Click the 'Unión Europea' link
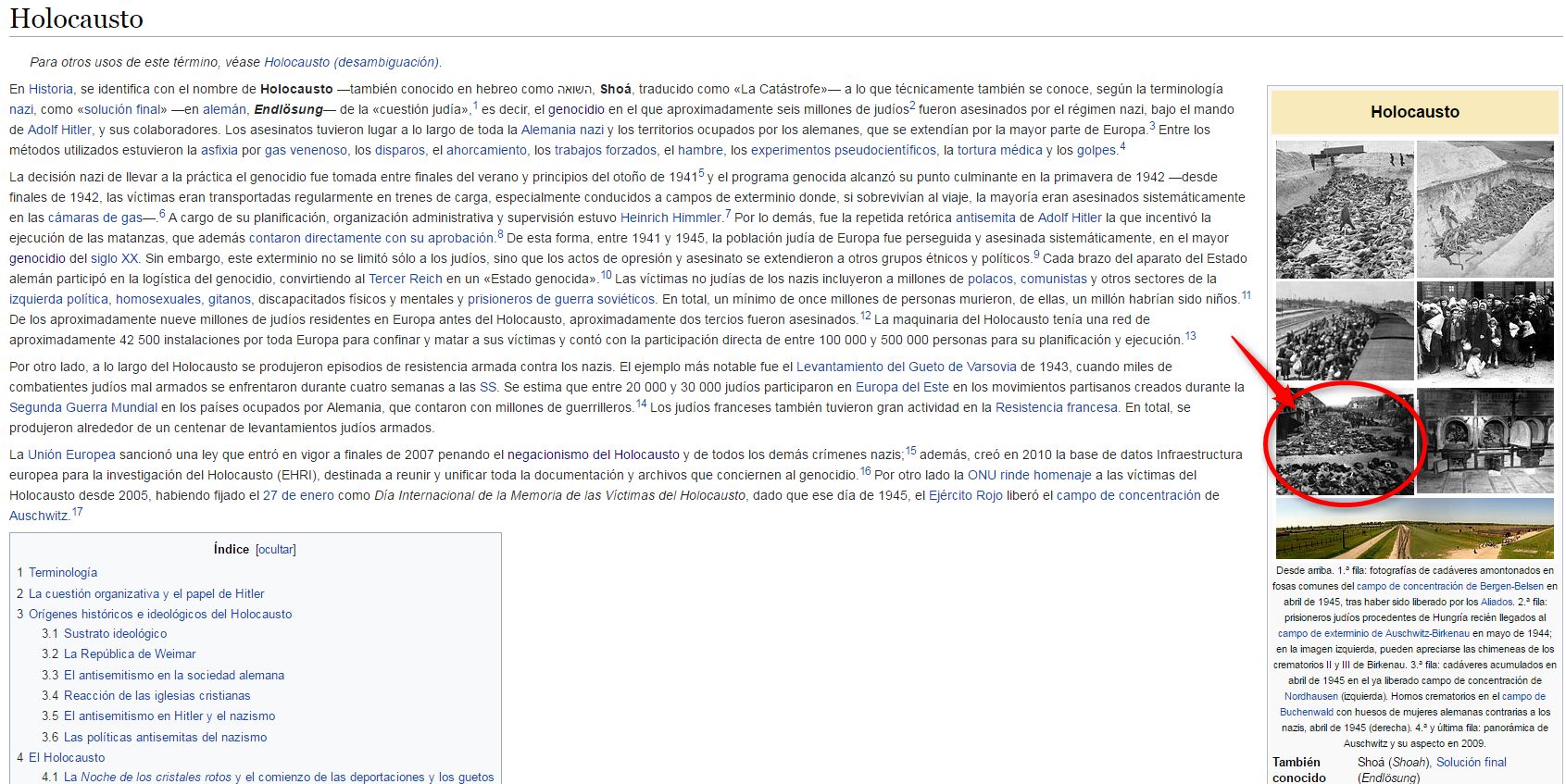 [71, 454]
